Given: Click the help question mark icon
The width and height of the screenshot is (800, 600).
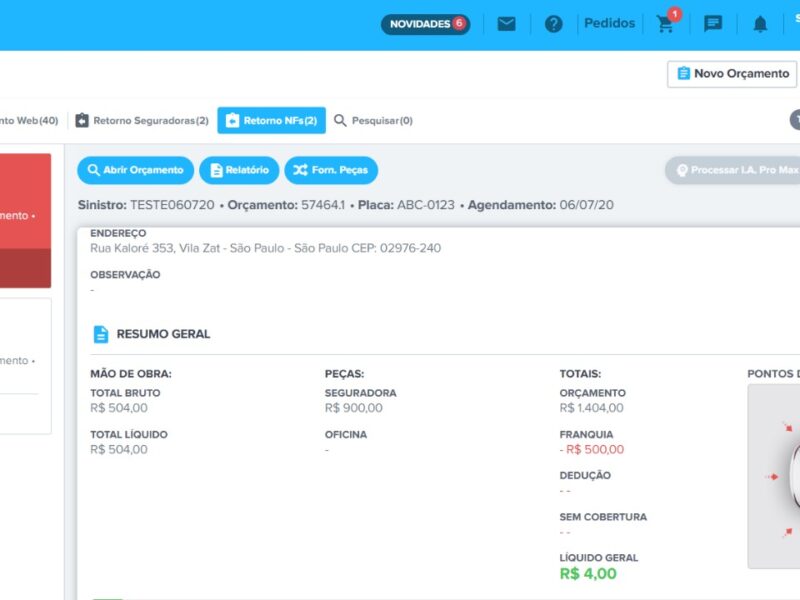Looking at the screenshot, I should 554,24.
